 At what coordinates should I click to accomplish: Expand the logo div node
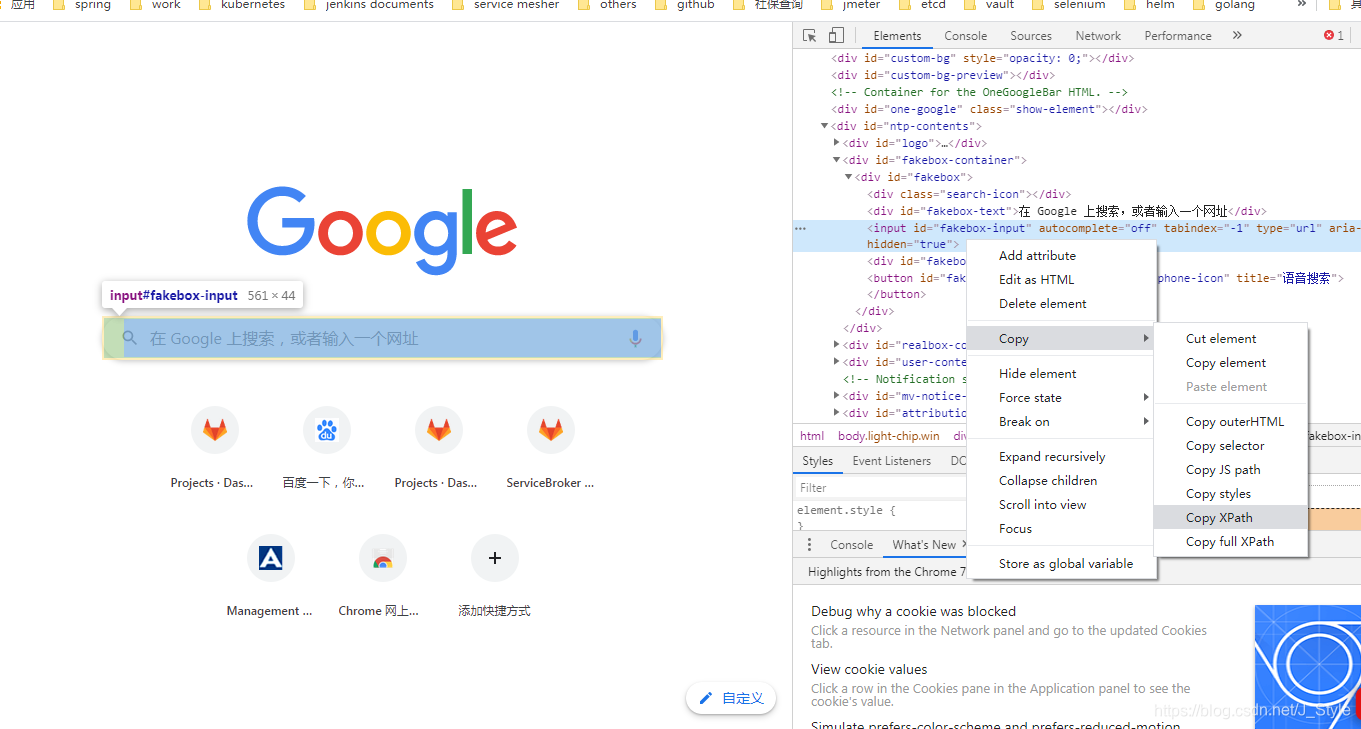click(x=837, y=143)
